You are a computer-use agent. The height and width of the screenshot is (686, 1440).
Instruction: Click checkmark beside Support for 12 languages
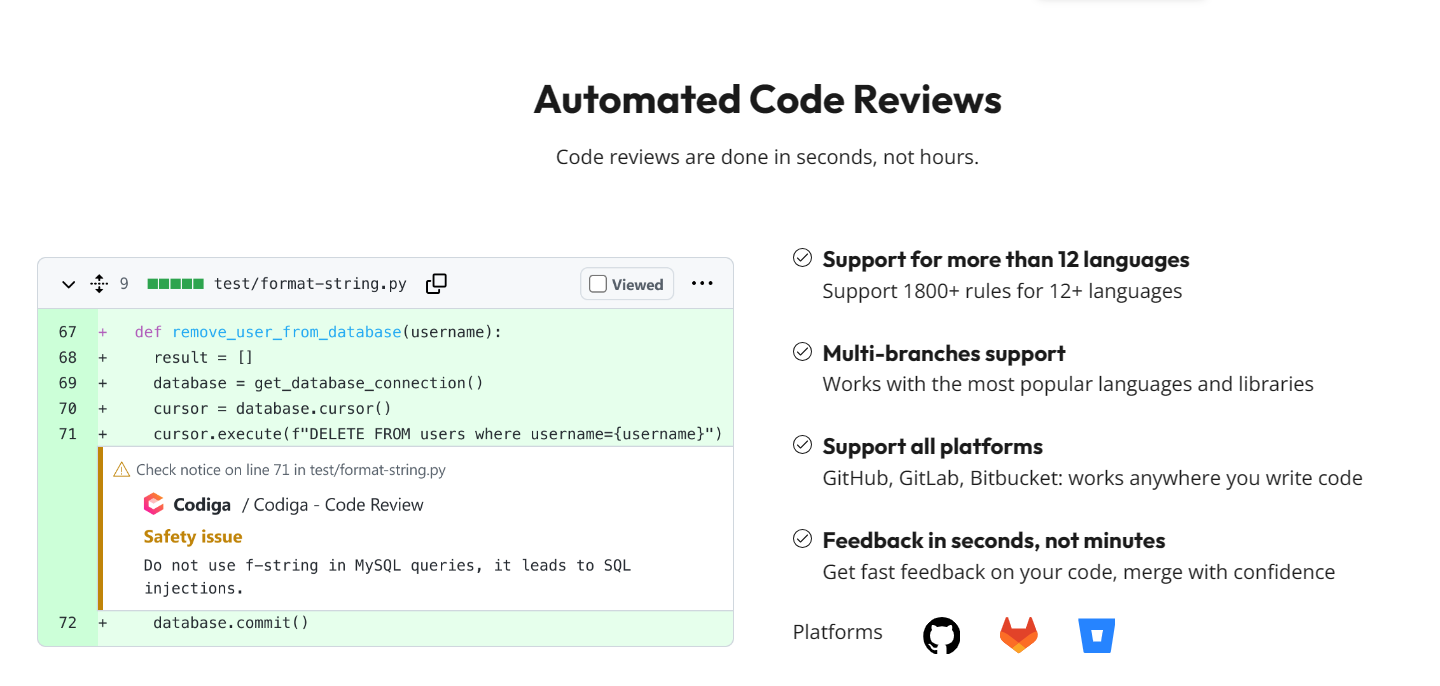coord(802,258)
